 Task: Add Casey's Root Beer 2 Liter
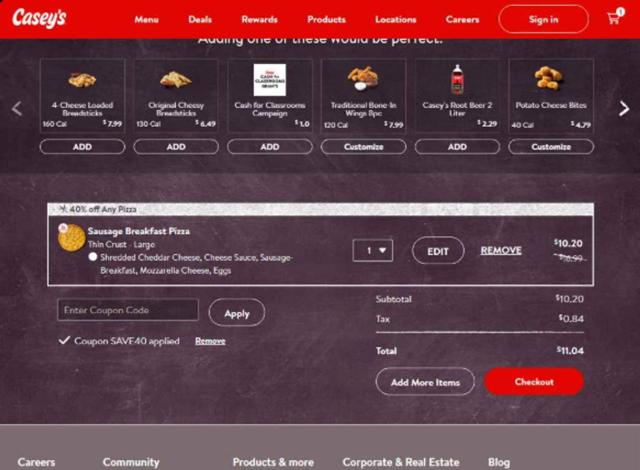tap(457, 146)
